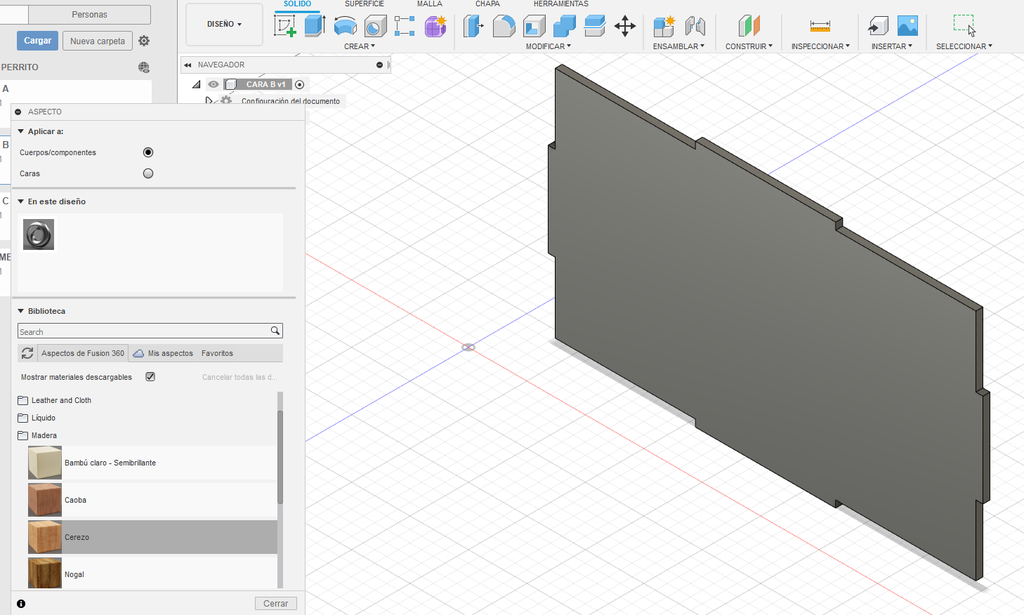Collapse the Biblioteca section
This screenshot has height=615, width=1024.
point(20,311)
